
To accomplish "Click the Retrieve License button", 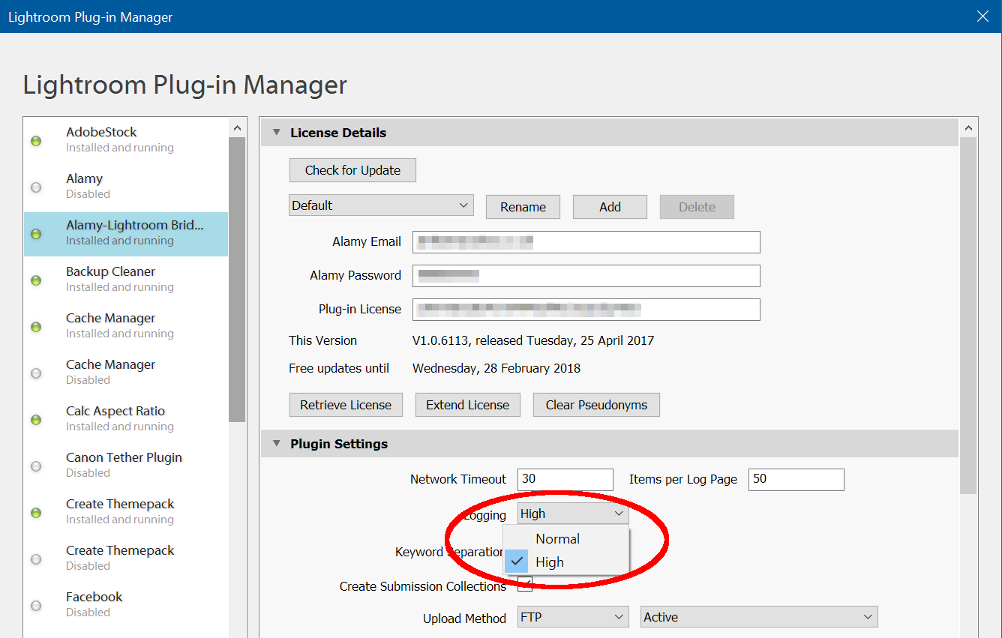I will pyautogui.click(x=346, y=405).
